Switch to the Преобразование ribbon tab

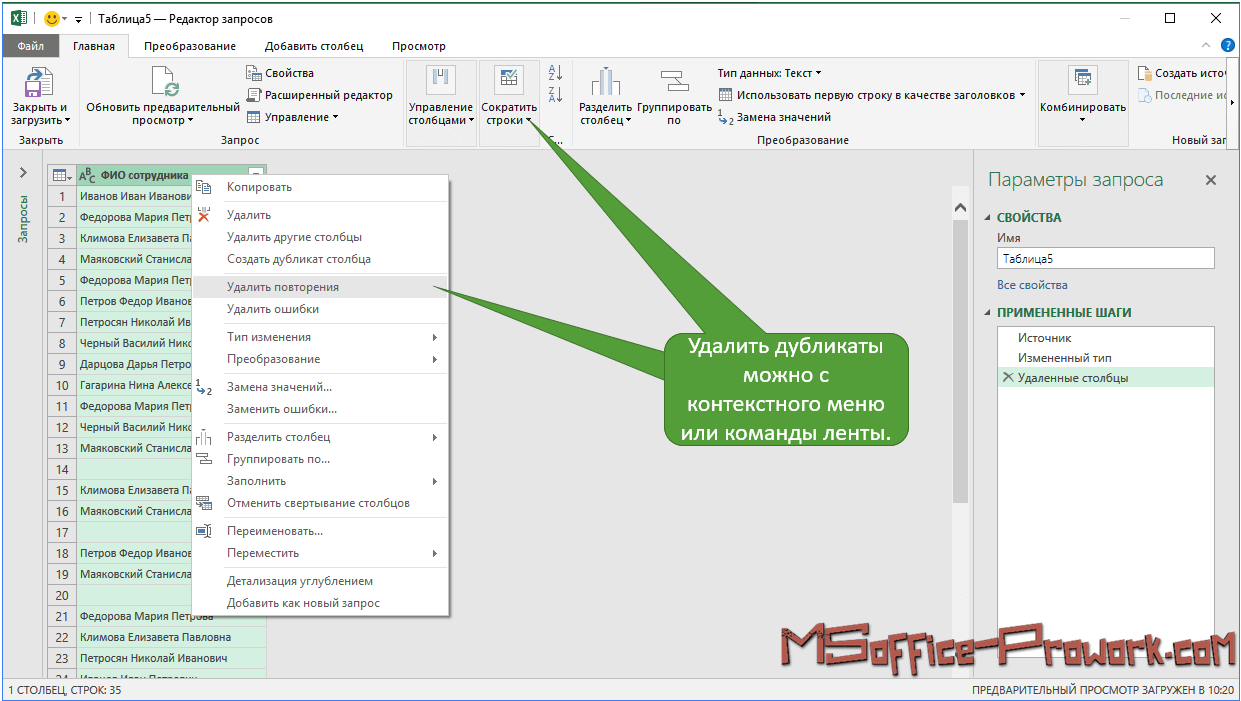click(189, 46)
